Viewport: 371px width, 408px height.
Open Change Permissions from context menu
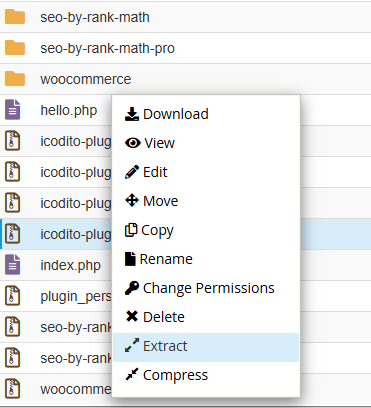pos(206,288)
